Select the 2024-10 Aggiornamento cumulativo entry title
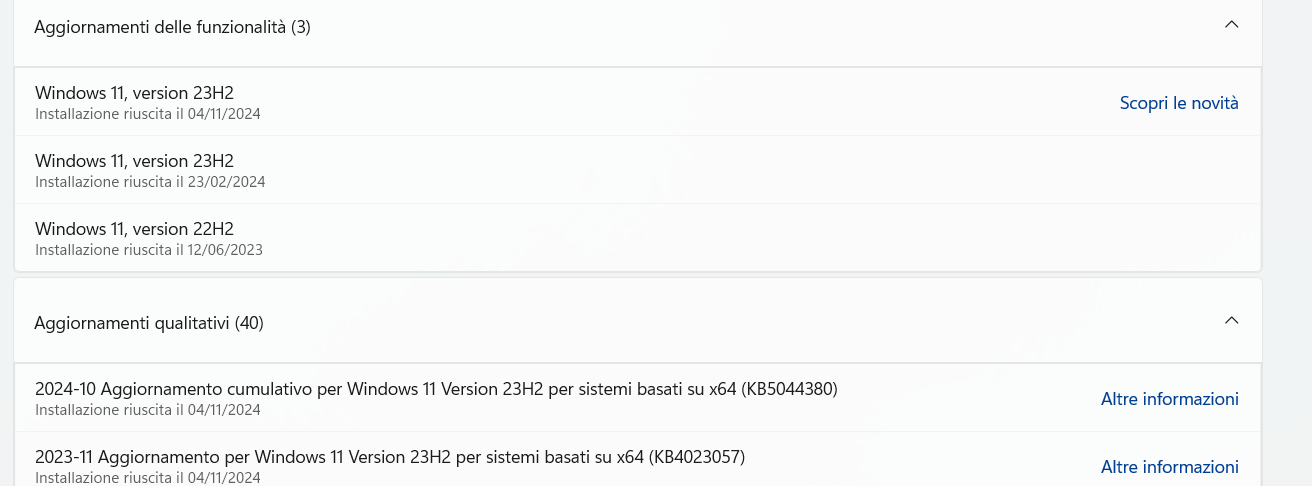1312x486 pixels. (436, 388)
